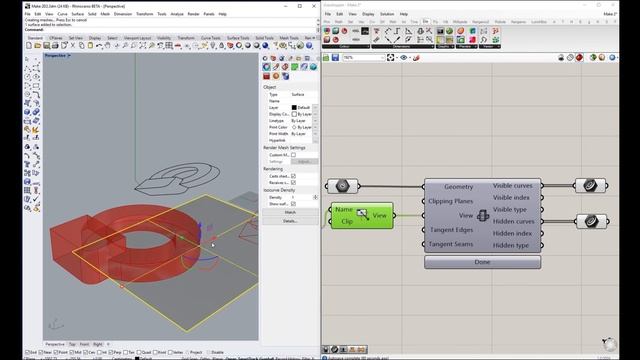640x360 pixels.
Task: Open the Linetype dropdown
Action: pyautogui.click(x=316, y=121)
